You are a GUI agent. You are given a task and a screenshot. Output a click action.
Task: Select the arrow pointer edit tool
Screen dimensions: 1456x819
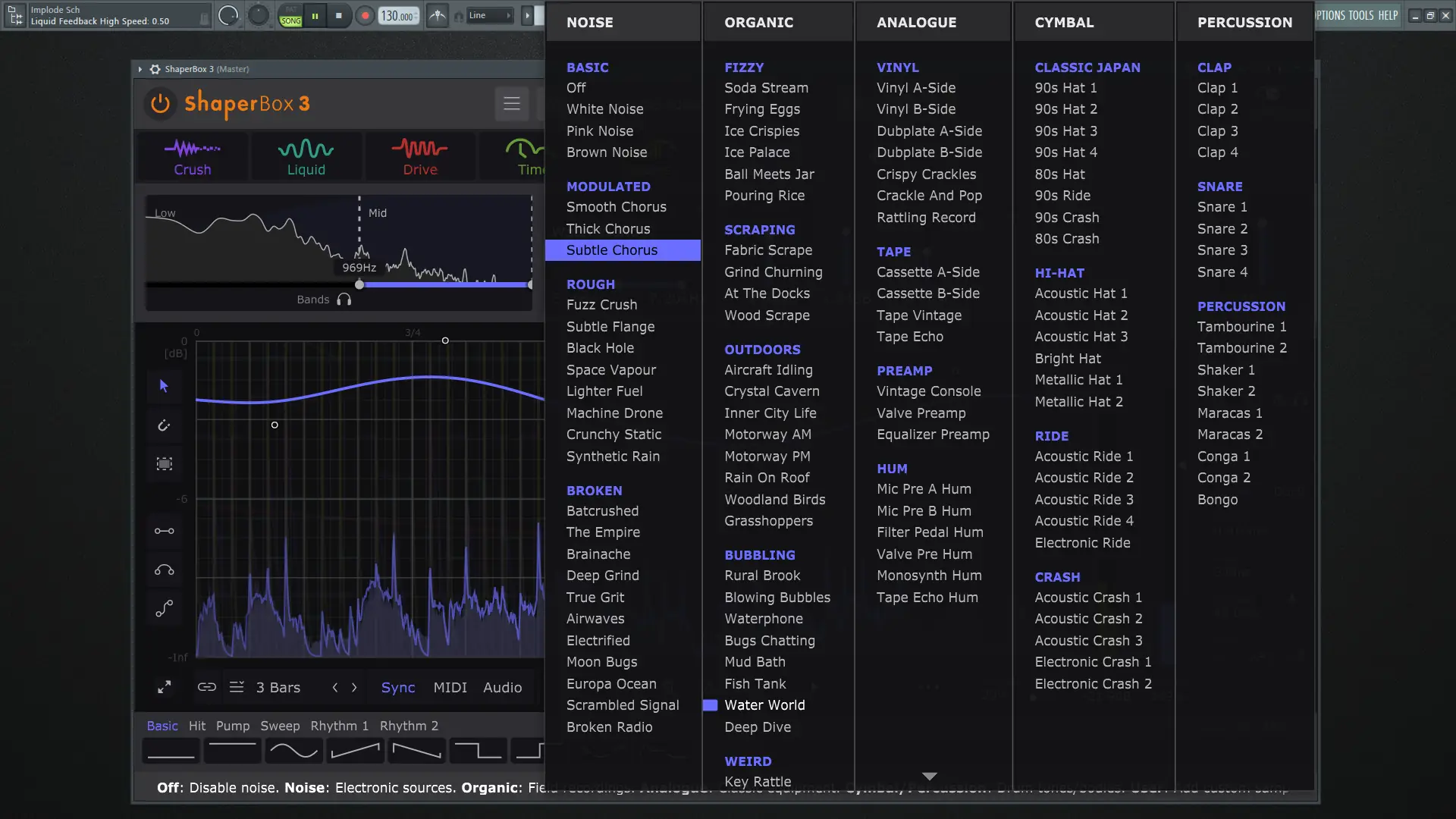point(164,386)
